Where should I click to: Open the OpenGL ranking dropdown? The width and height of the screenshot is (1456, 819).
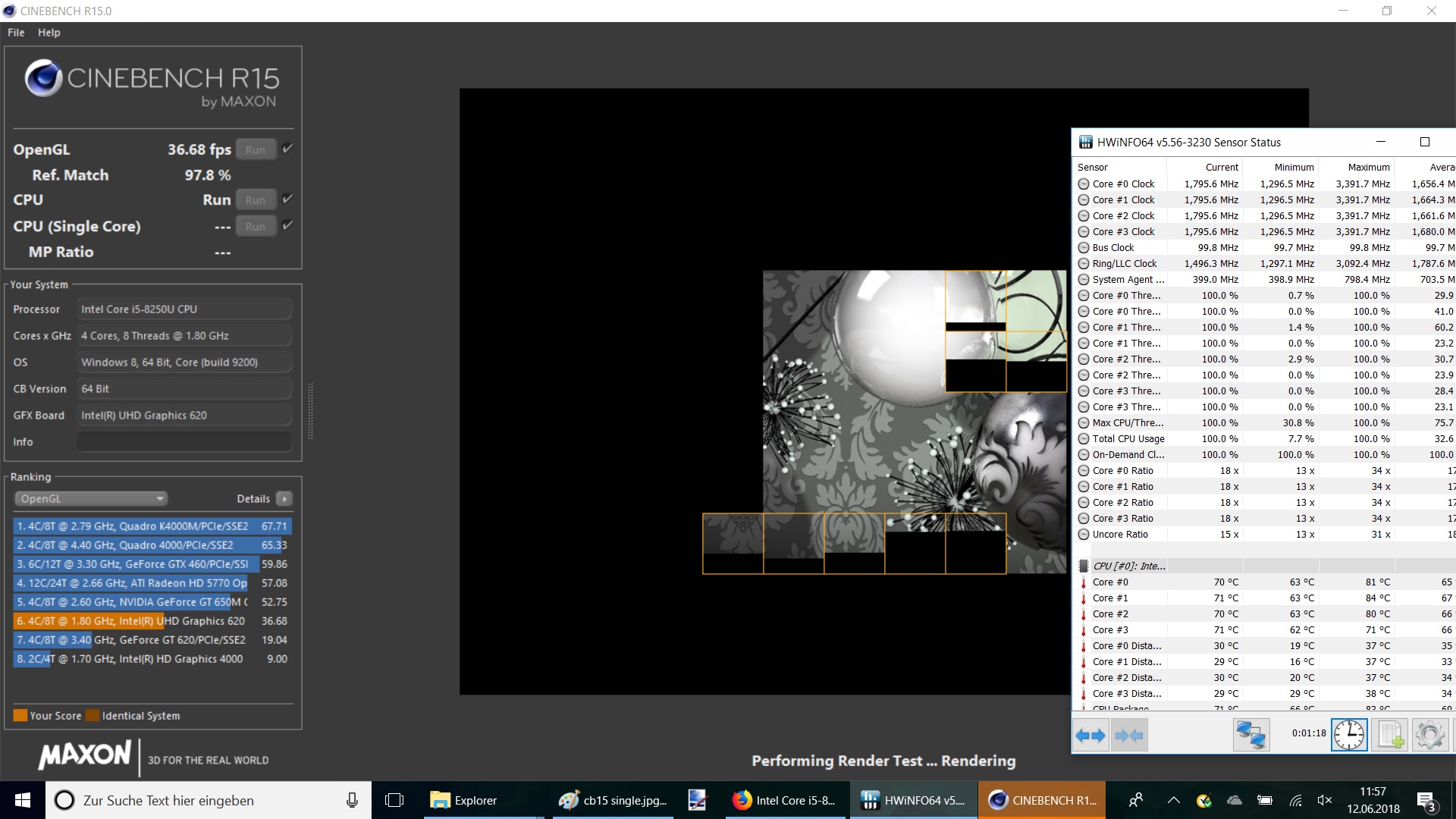[x=91, y=498]
